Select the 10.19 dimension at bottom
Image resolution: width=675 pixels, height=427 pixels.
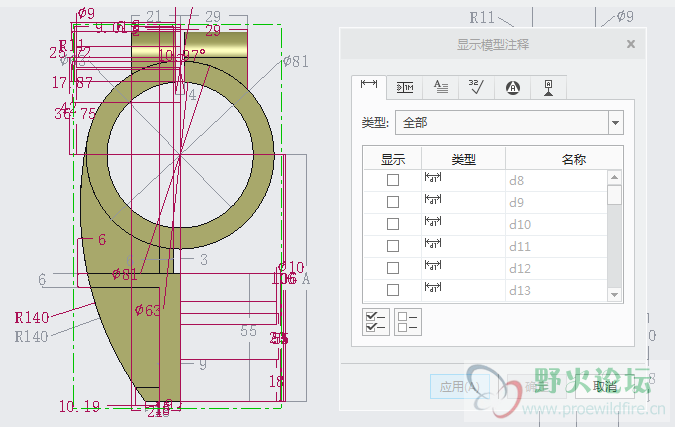80,406
